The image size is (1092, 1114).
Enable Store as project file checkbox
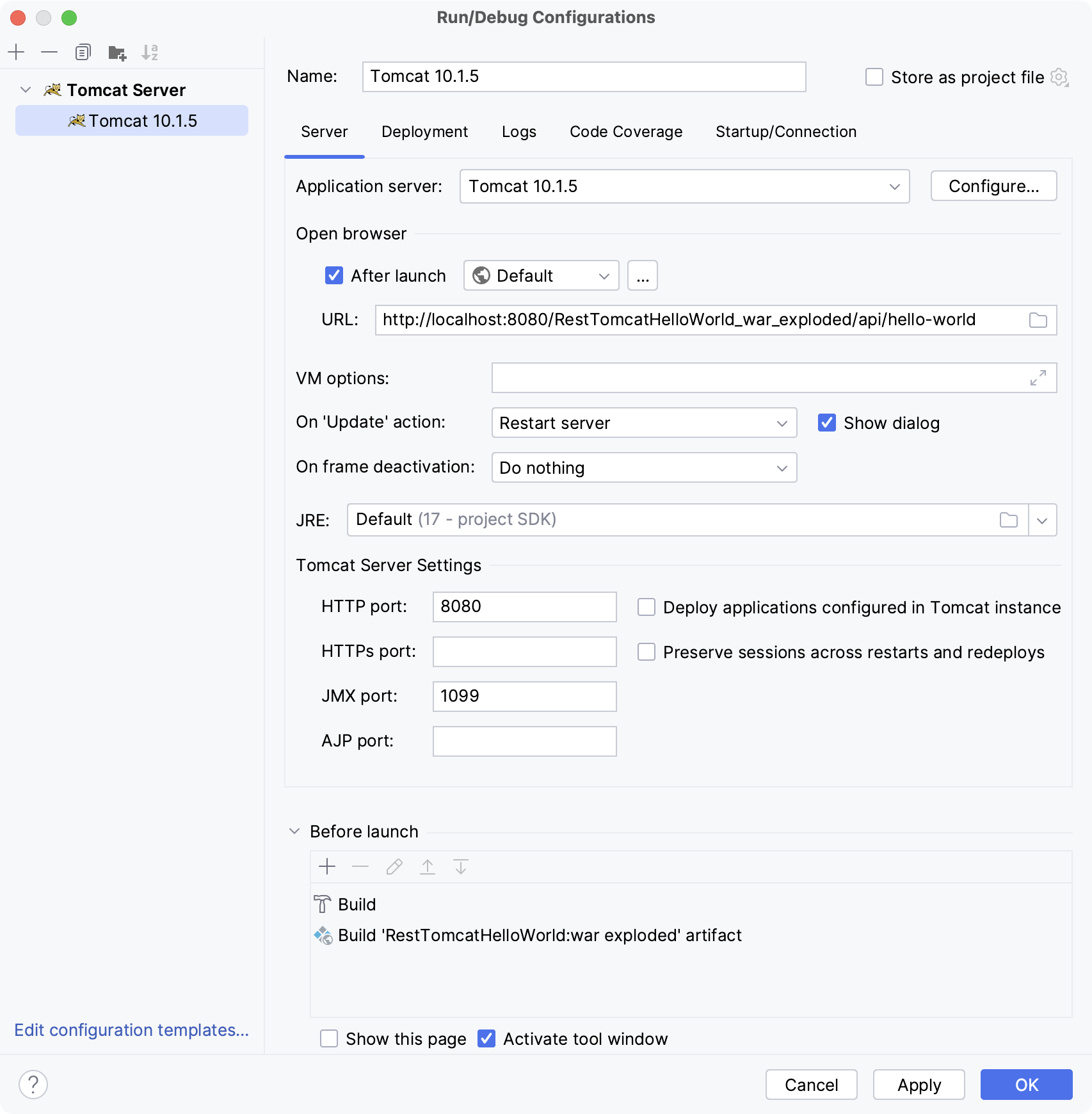coord(874,77)
